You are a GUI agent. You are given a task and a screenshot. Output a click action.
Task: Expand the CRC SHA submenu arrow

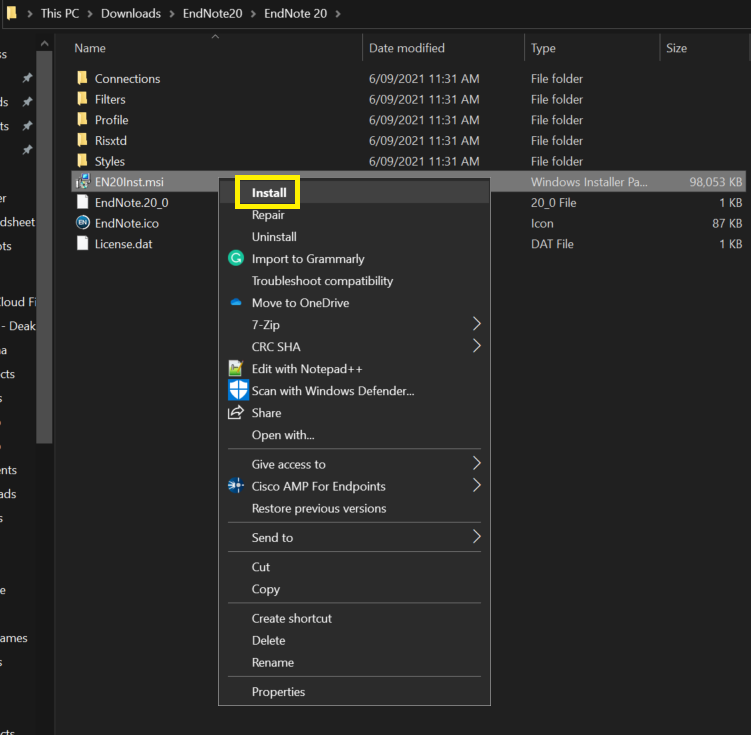click(476, 346)
